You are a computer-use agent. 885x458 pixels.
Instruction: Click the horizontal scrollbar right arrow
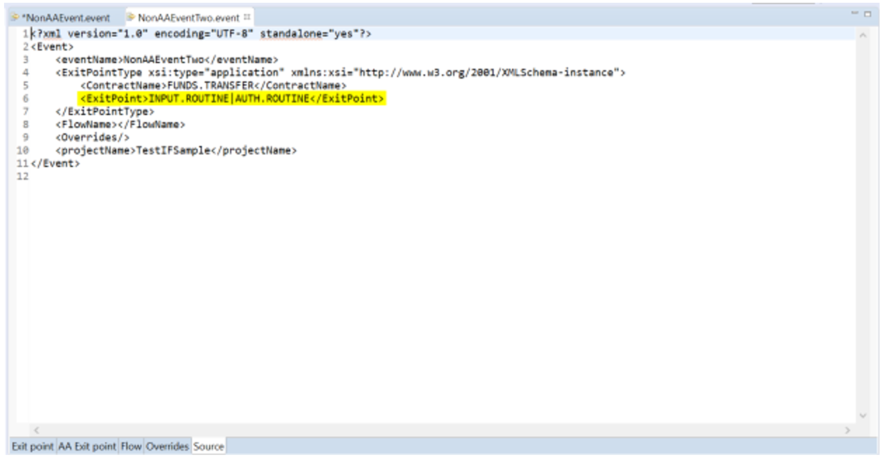(847, 430)
